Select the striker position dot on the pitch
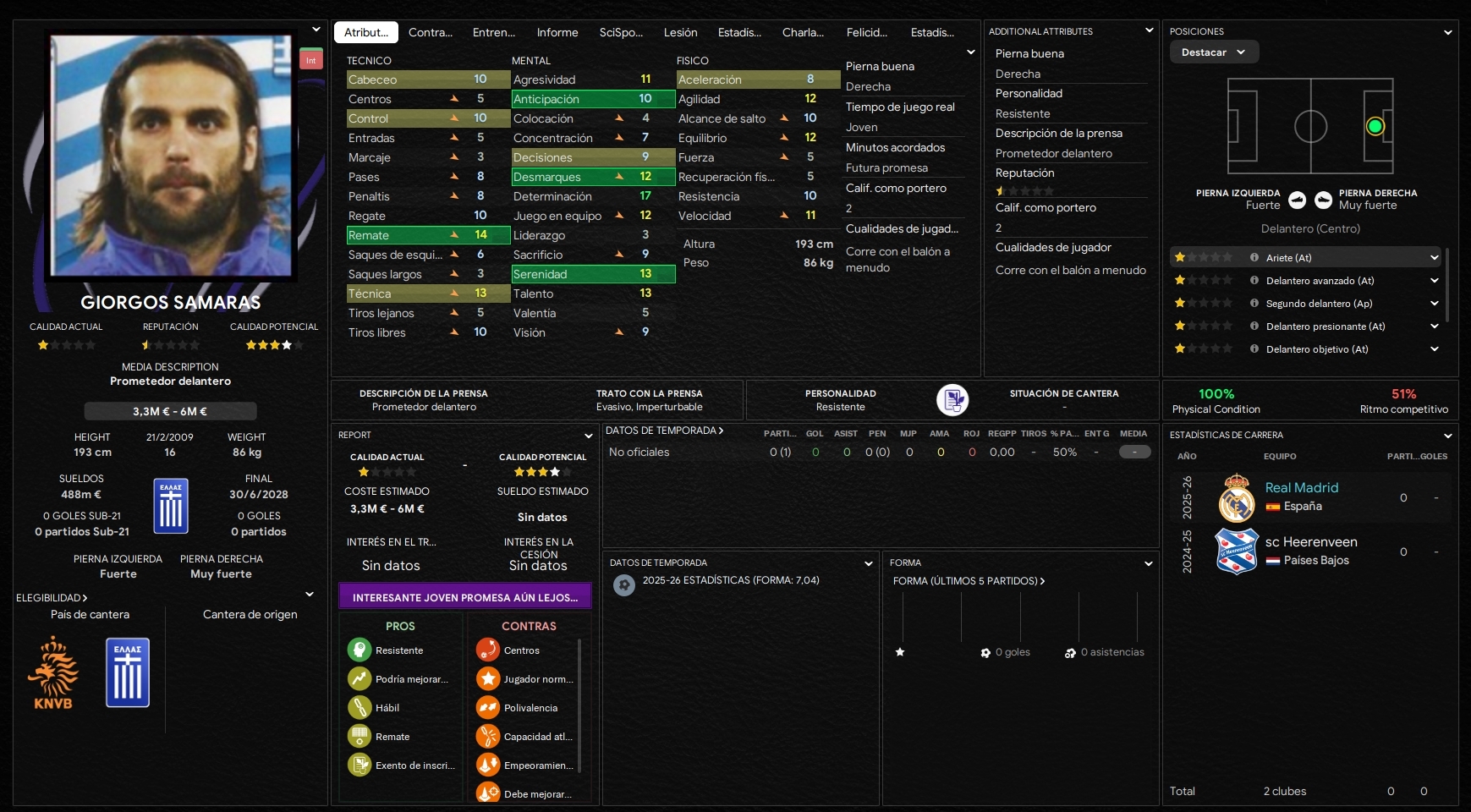 pyautogui.click(x=1375, y=126)
